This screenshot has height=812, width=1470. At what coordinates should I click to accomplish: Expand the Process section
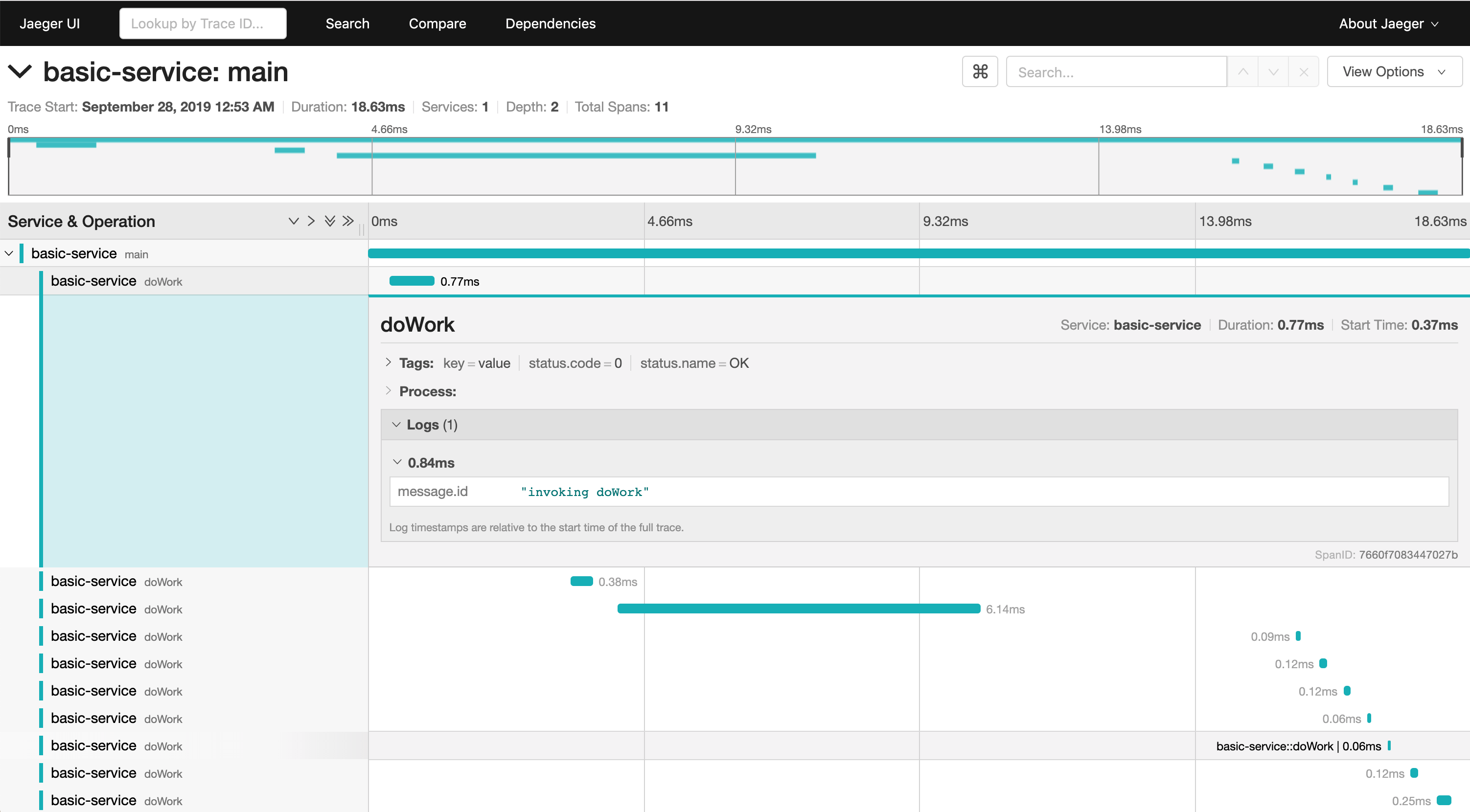click(388, 391)
